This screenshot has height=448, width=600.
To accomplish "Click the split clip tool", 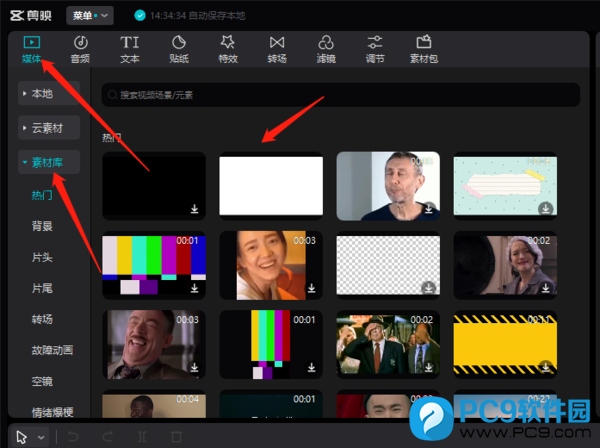I will pos(142,437).
